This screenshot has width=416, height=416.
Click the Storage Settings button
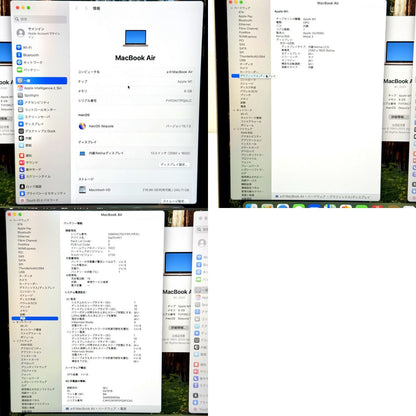pyautogui.click(x=174, y=201)
